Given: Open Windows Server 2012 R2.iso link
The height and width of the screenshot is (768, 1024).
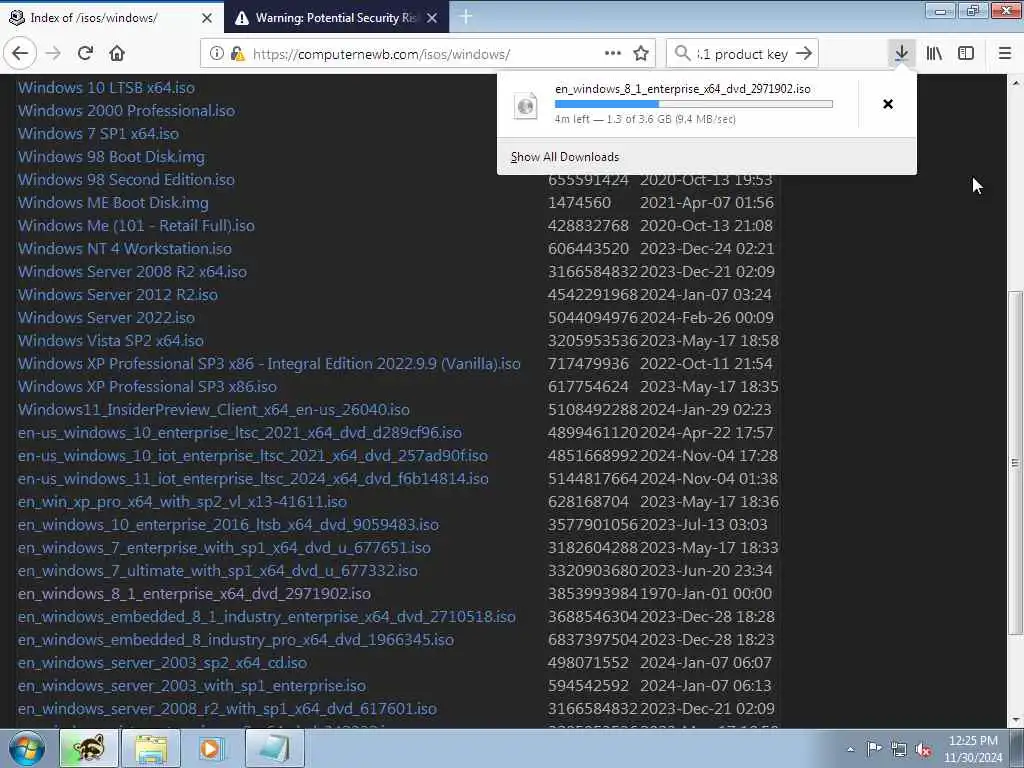Looking at the screenshot, I should coord(118,295).
